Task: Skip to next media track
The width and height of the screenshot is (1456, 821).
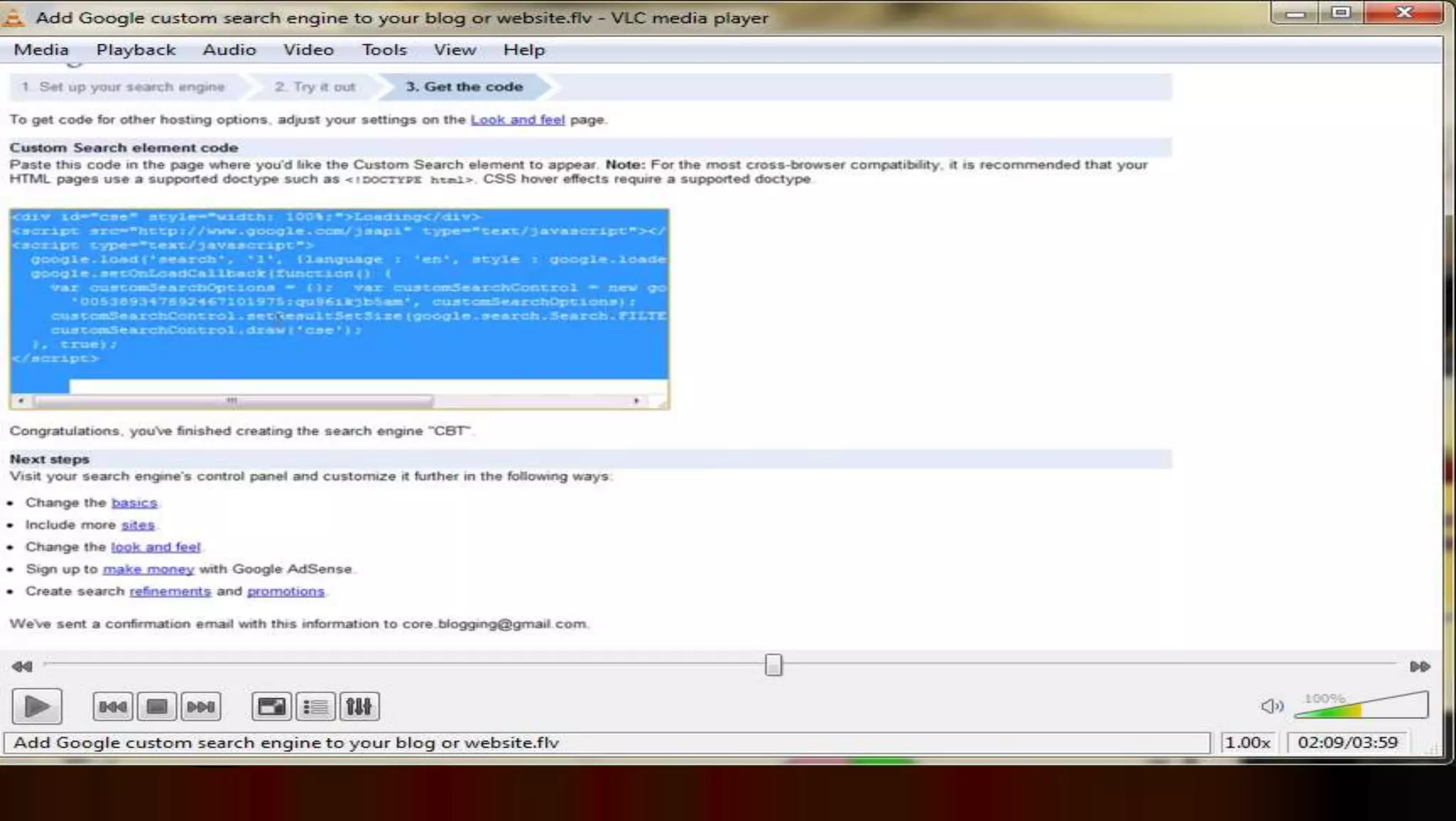Action: [200, 707]
